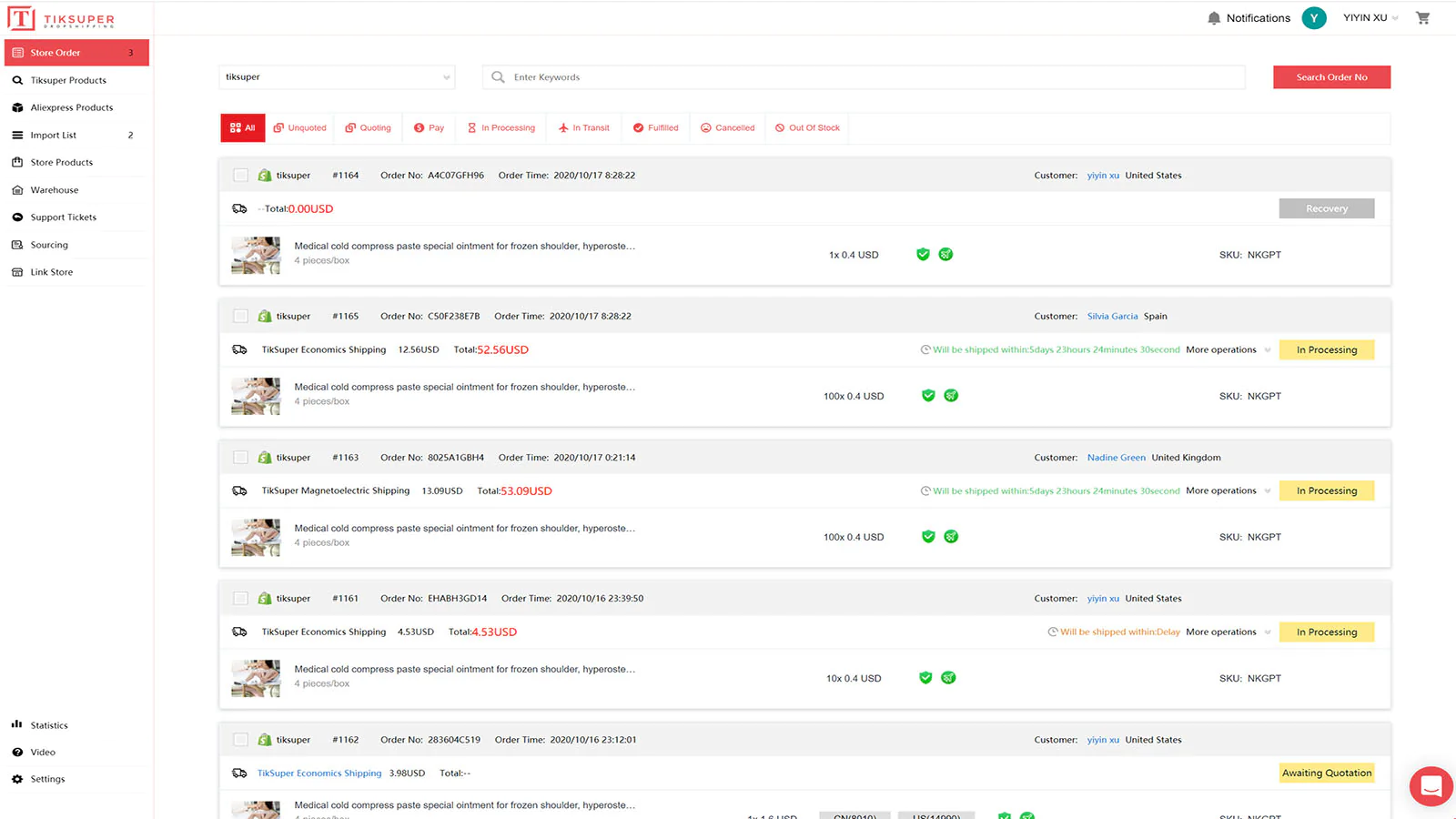Tick the checkbox for order #1165

pyautogui.click(x=240, y=316)
